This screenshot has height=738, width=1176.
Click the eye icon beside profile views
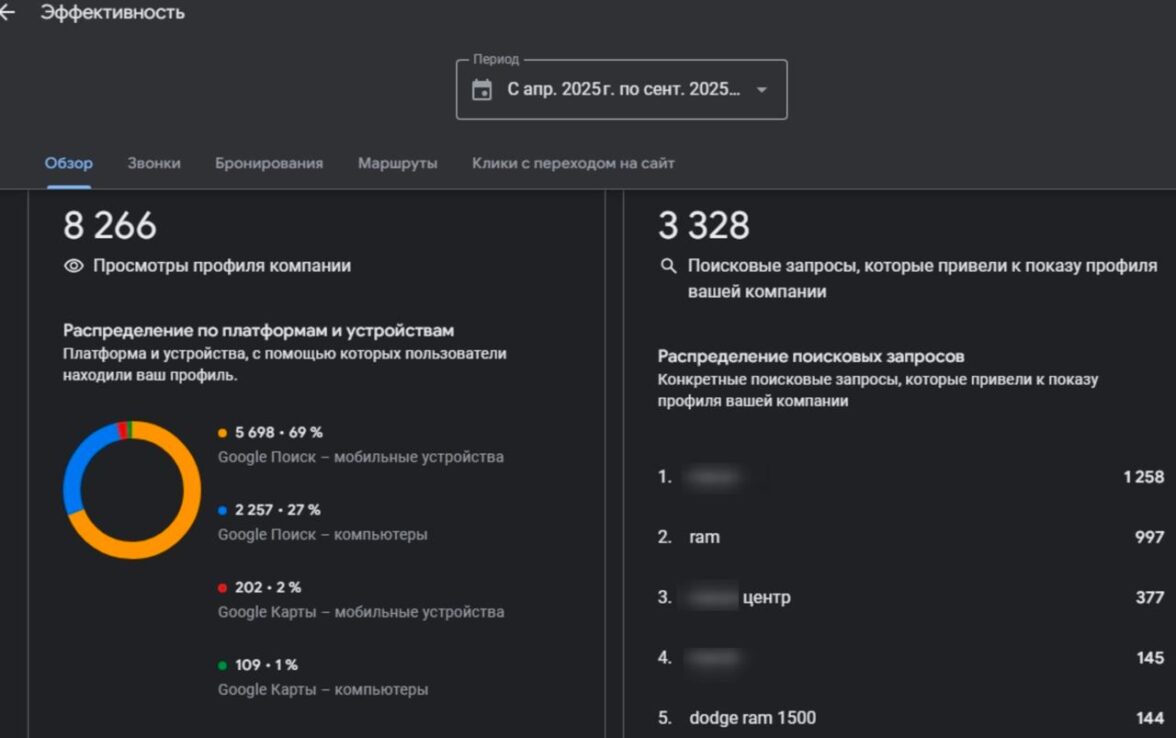point(73,266)
